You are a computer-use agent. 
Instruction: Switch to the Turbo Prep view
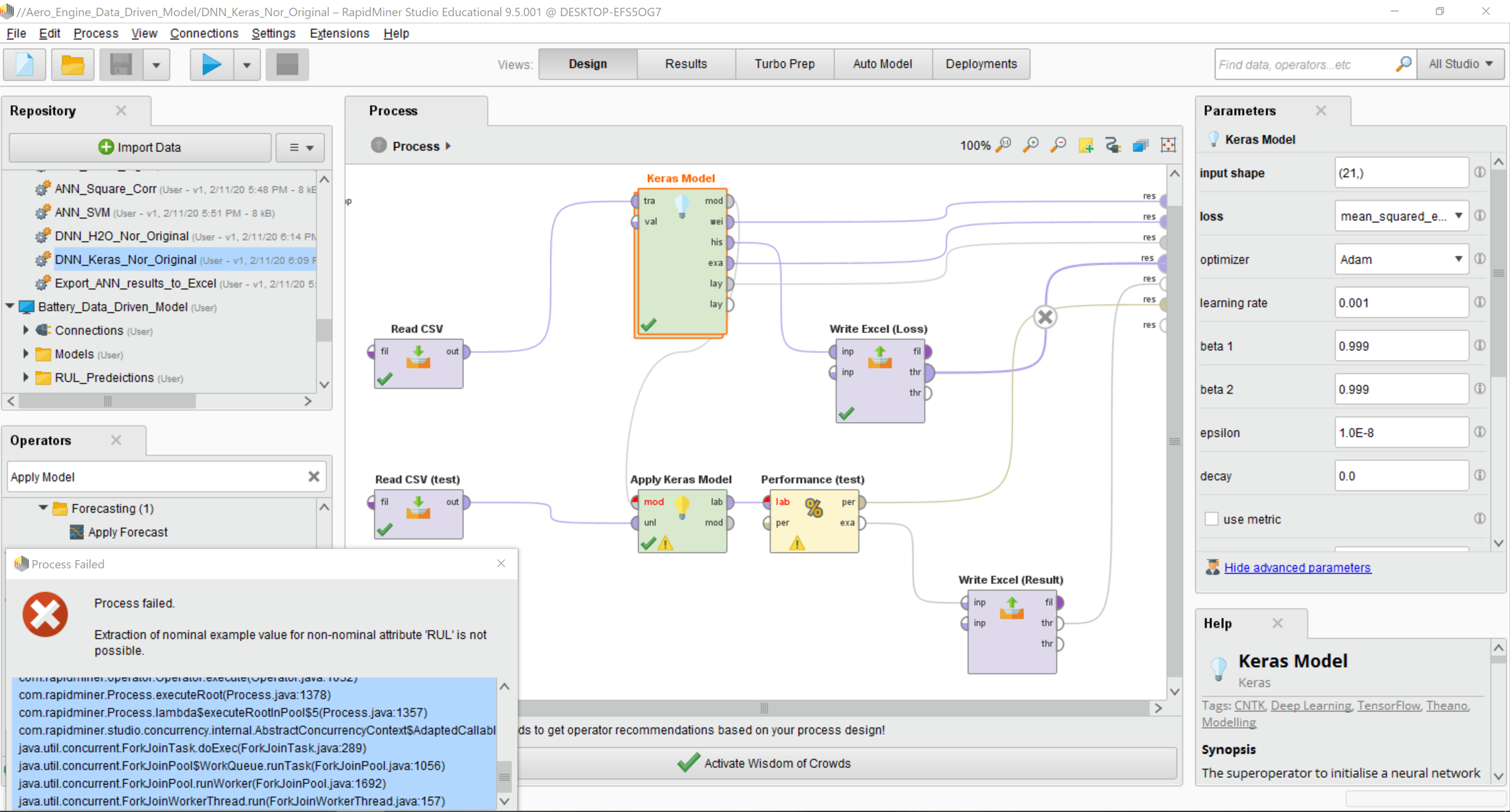(785, 64)
